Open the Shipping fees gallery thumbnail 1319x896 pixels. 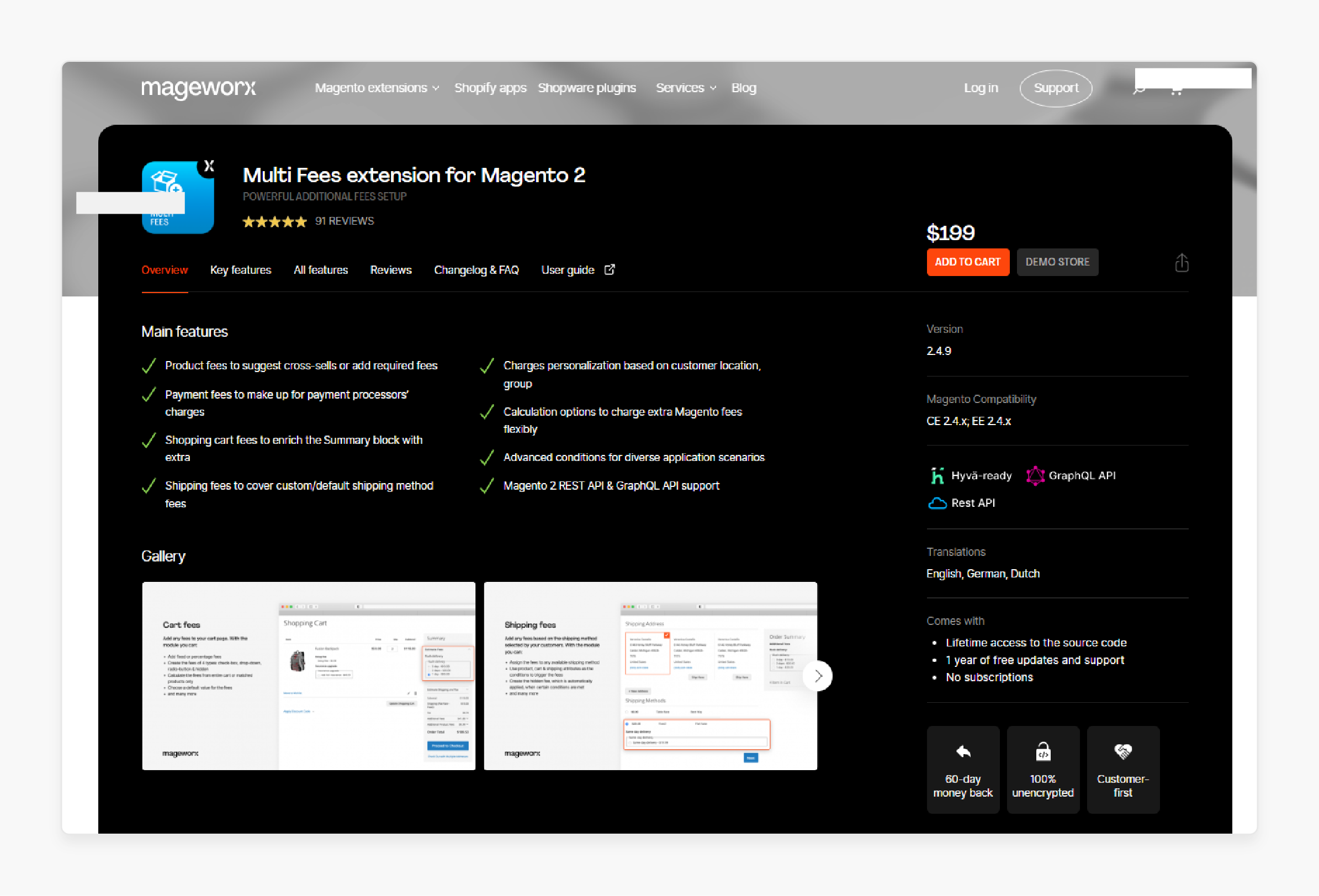(x=650, y=676)
